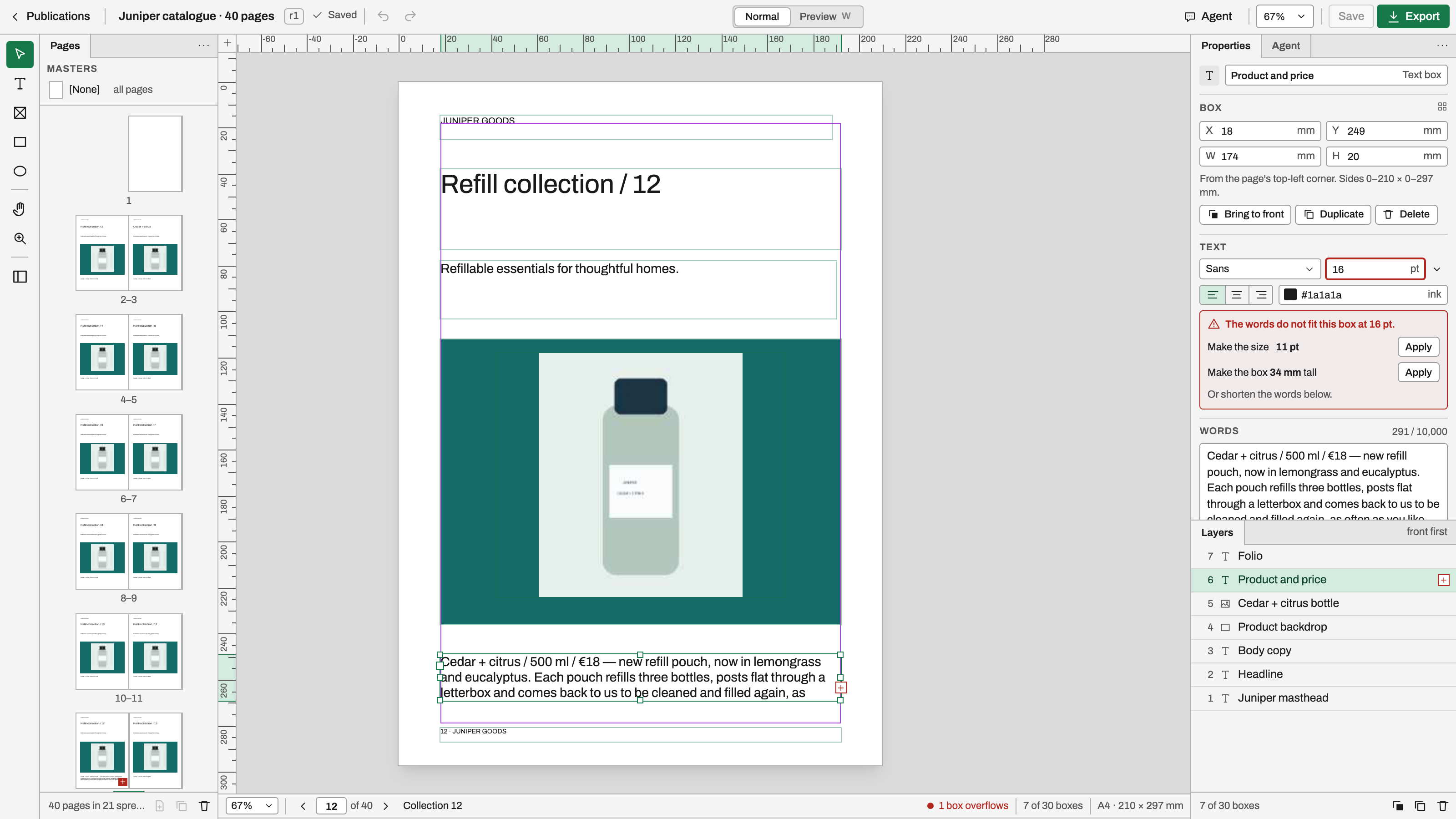
Task: Open Pages panel more options
Action: pyautogui.click(x=203, y=46)
